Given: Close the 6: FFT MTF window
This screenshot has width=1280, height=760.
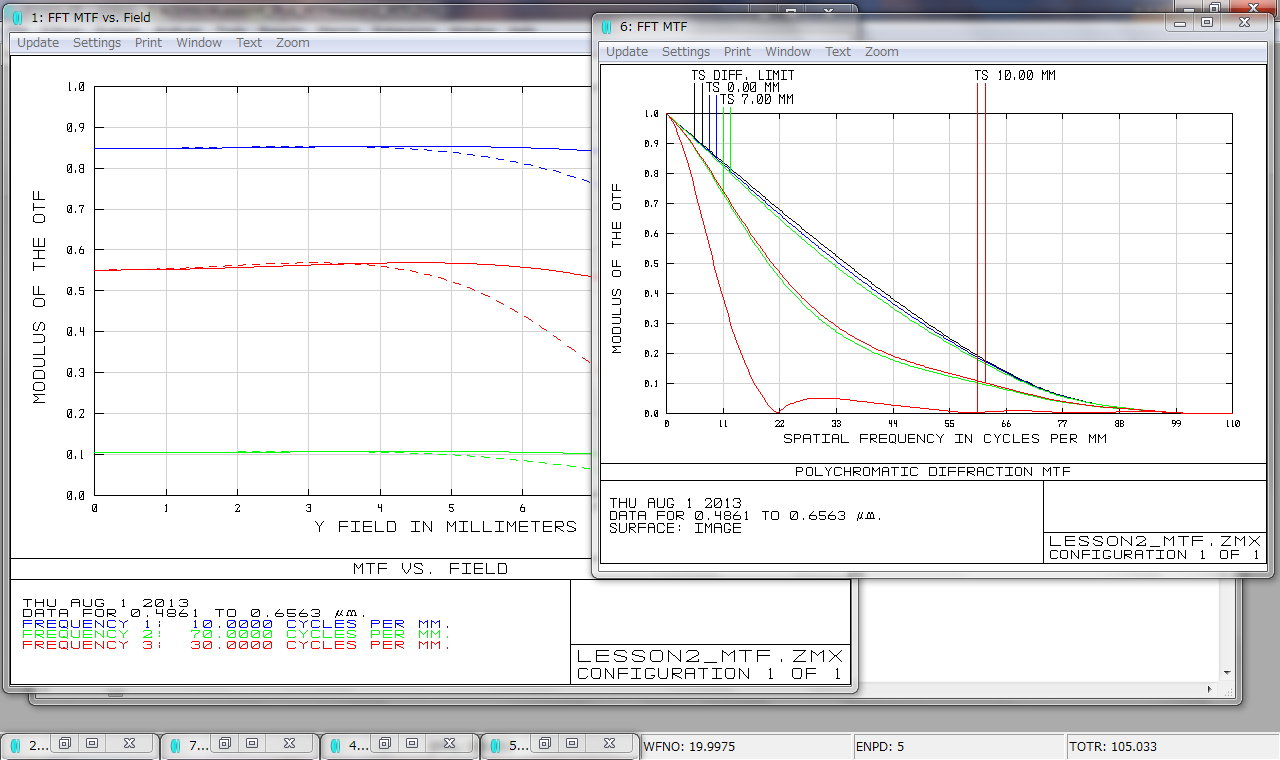Looking at the screenshot, I should (1244, 22).
